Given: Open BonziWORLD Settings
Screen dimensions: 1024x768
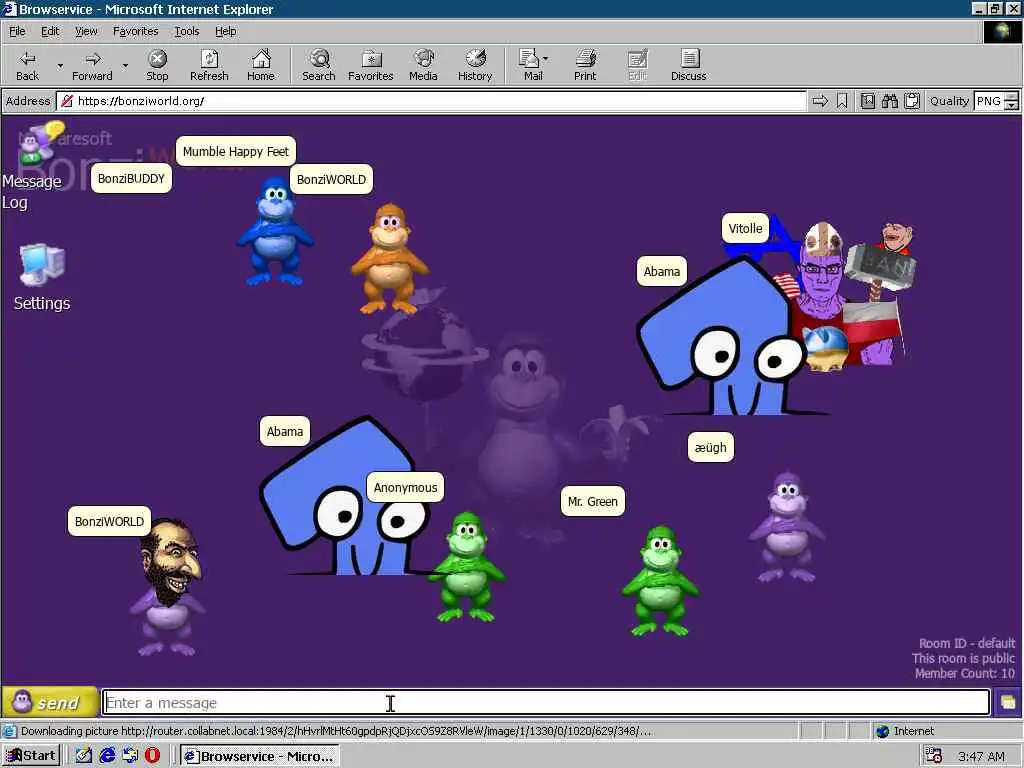Looking at the screenshot, I should pos(42,278).
